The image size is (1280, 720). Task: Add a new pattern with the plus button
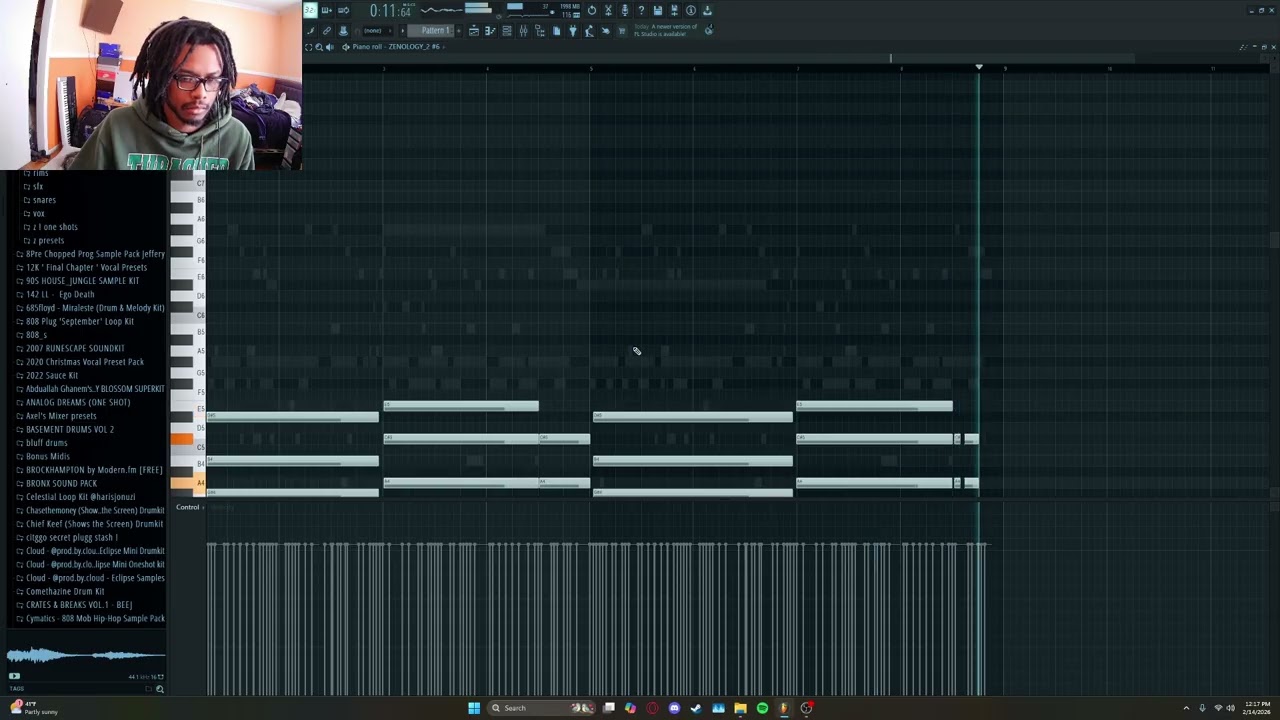459,31
